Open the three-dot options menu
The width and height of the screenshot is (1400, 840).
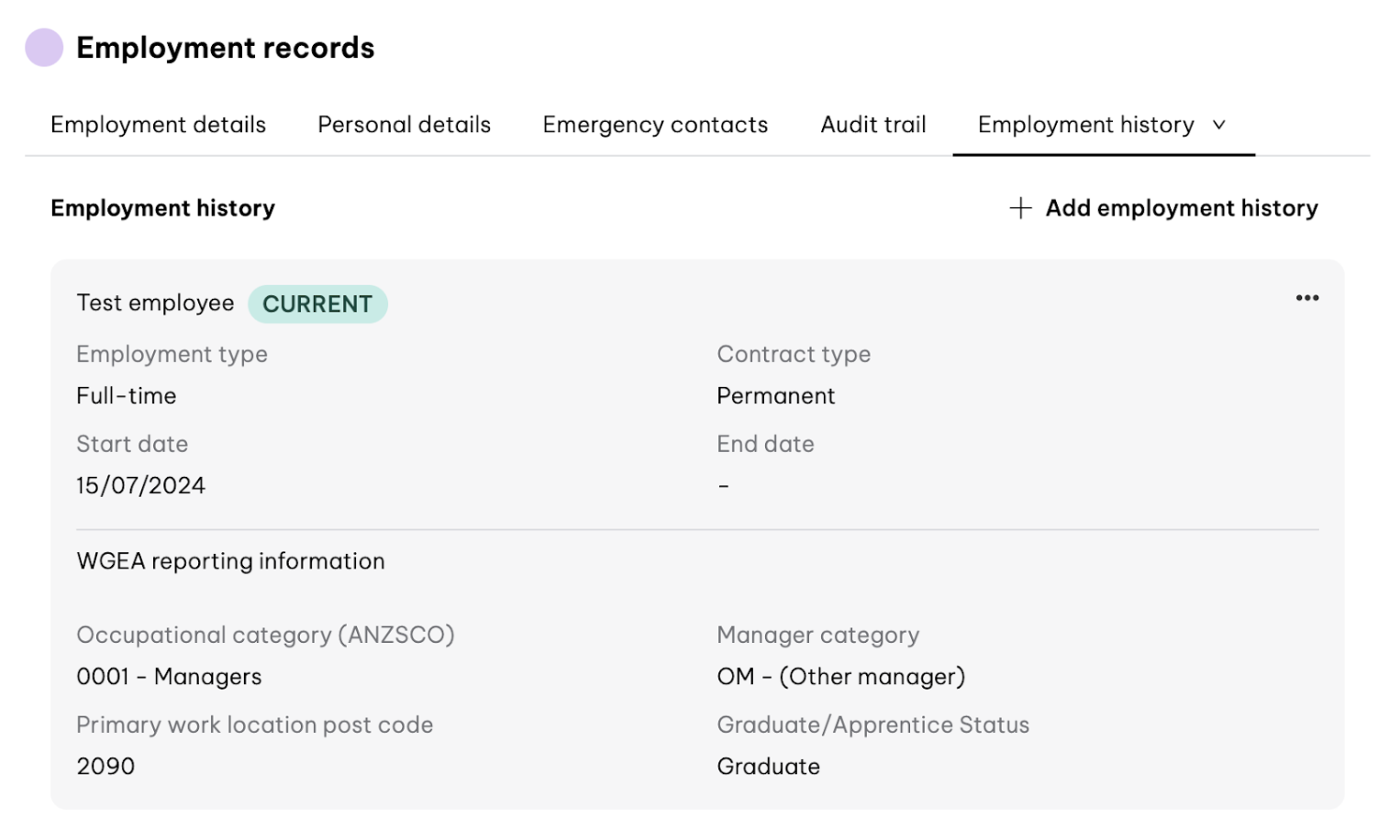click(x=1306, y=298)
